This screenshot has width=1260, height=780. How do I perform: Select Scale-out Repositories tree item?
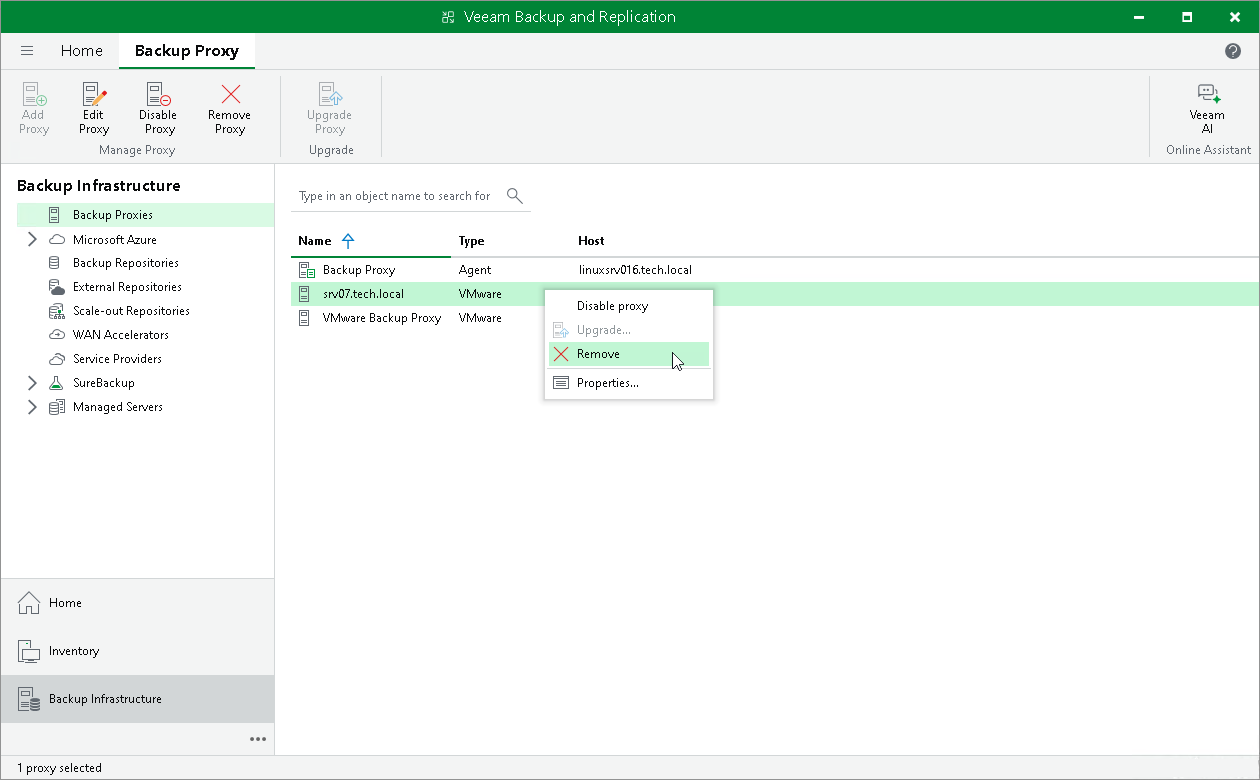(x=131, y=311)
